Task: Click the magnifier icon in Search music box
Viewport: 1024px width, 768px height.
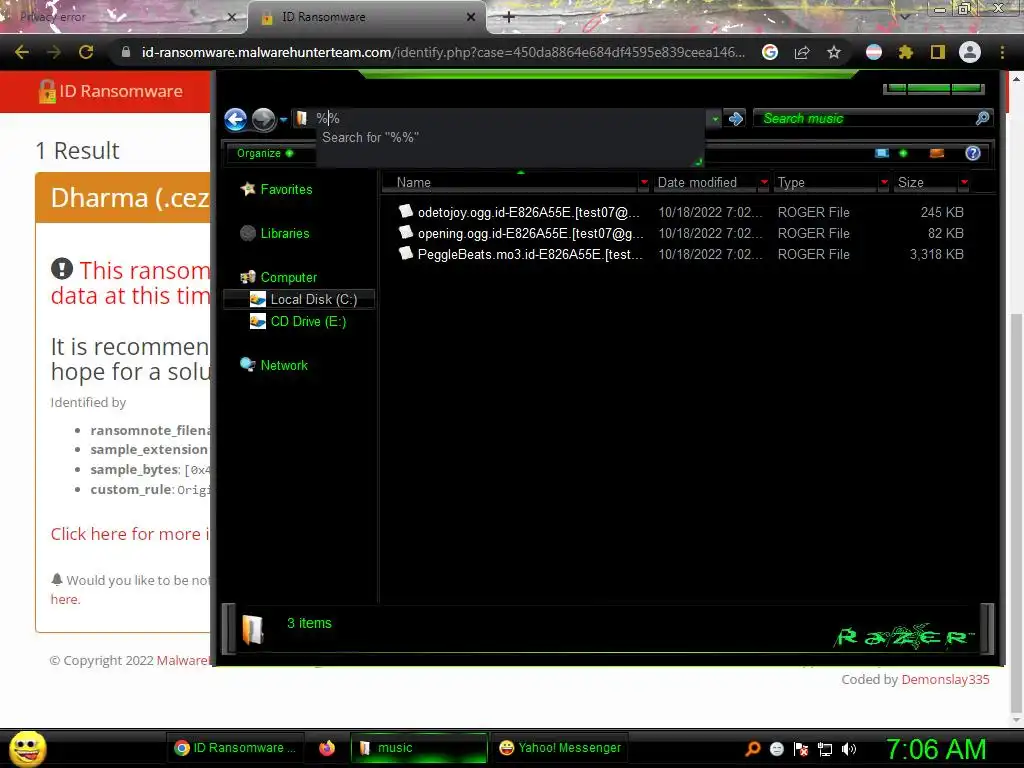Action: [x=982, y=118]
